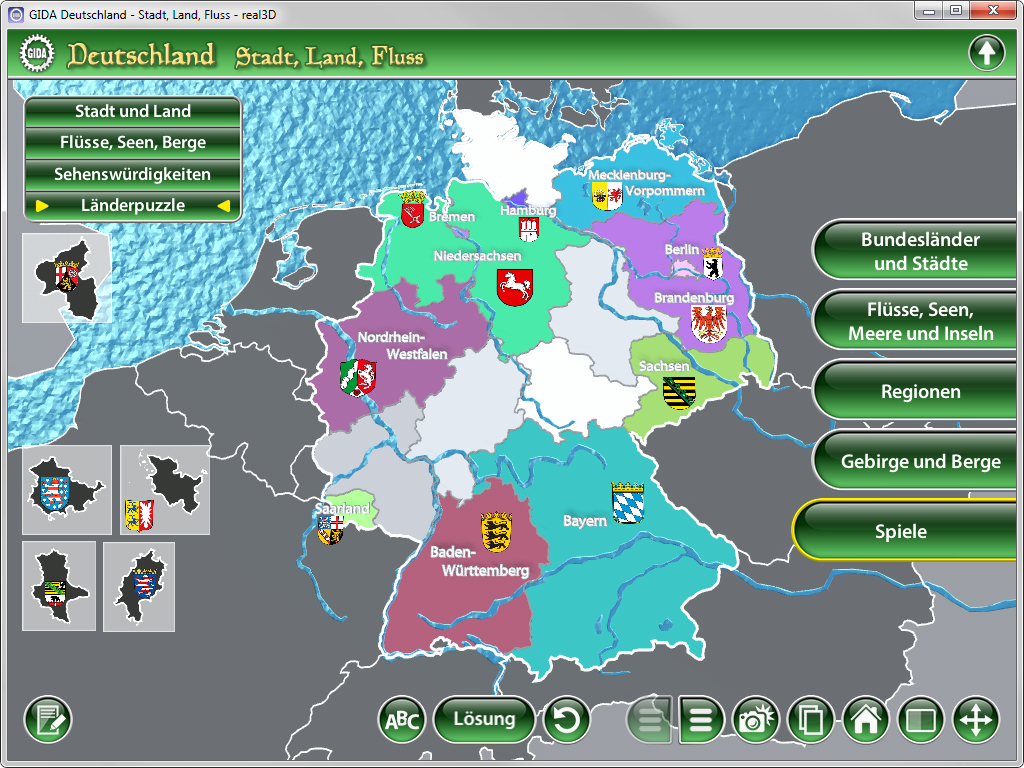The width and height of the screenshot is (1024, 768).
Task: Open the Flüsse, Seen, Berge menu
Action: tap(133, 142)
